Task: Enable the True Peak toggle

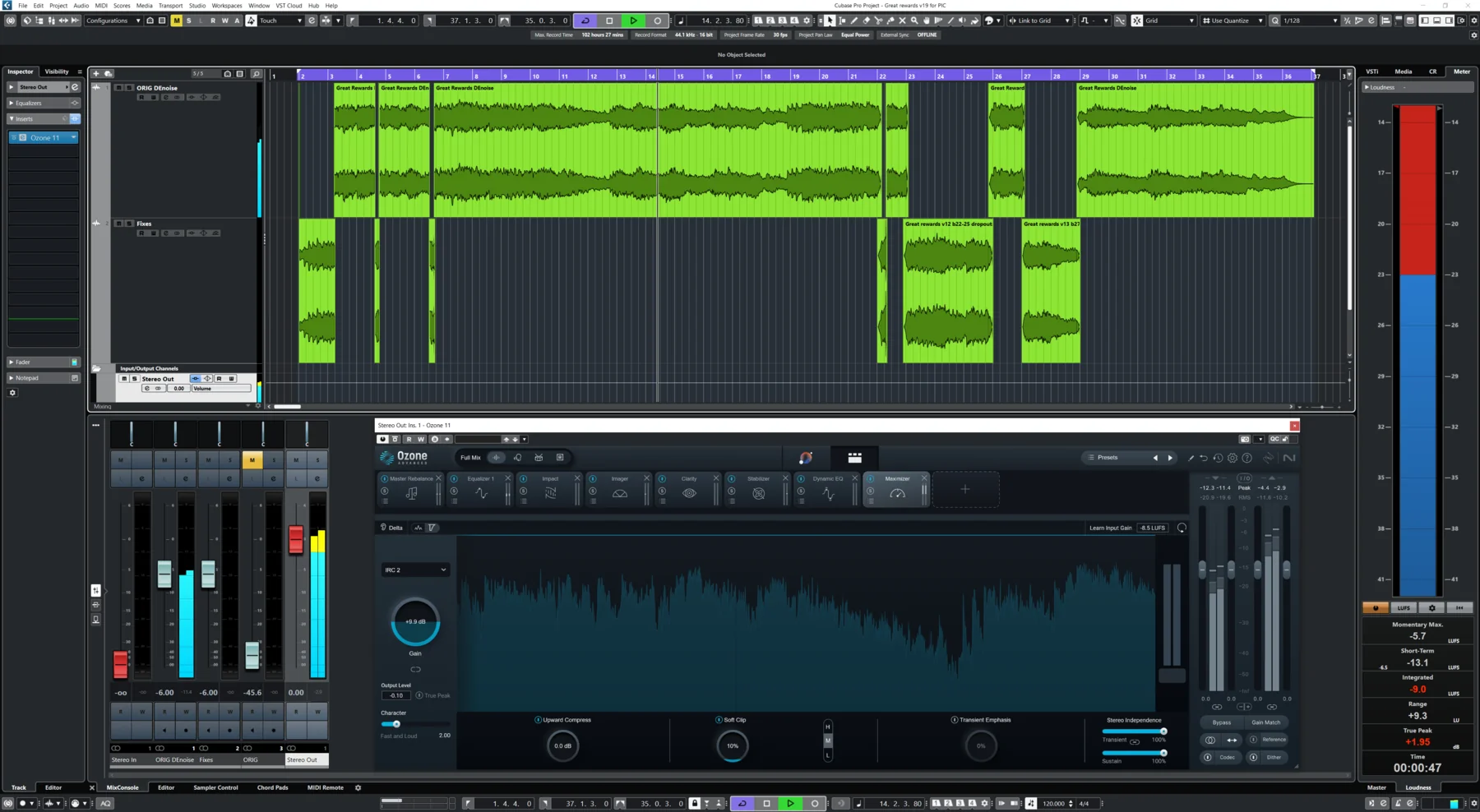Action: [419, 695]
